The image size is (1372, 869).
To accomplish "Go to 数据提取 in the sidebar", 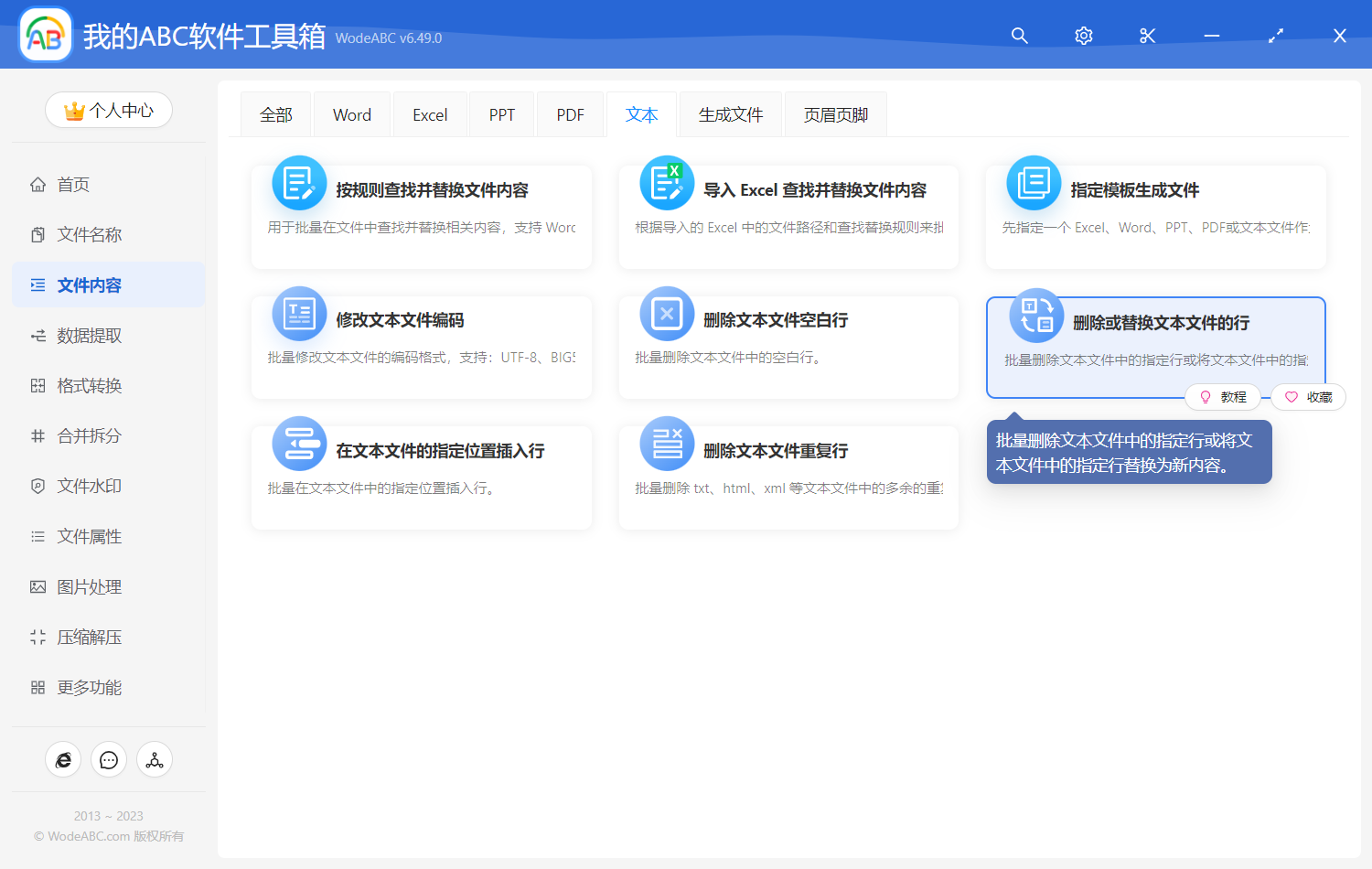I will coord(89,336).
